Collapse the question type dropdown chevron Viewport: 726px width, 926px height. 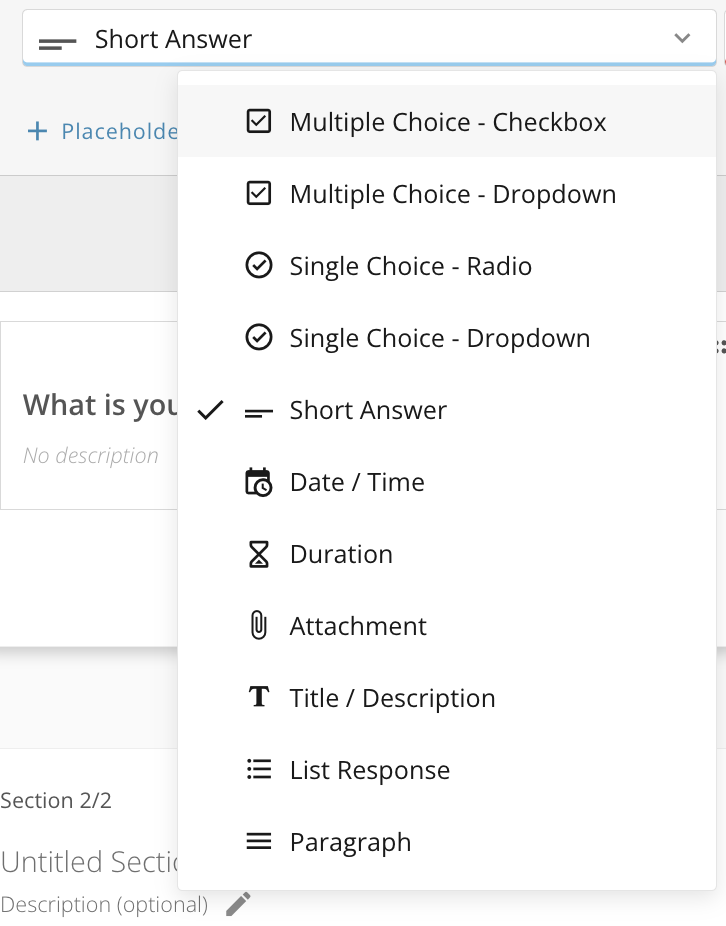coord(682,39)
